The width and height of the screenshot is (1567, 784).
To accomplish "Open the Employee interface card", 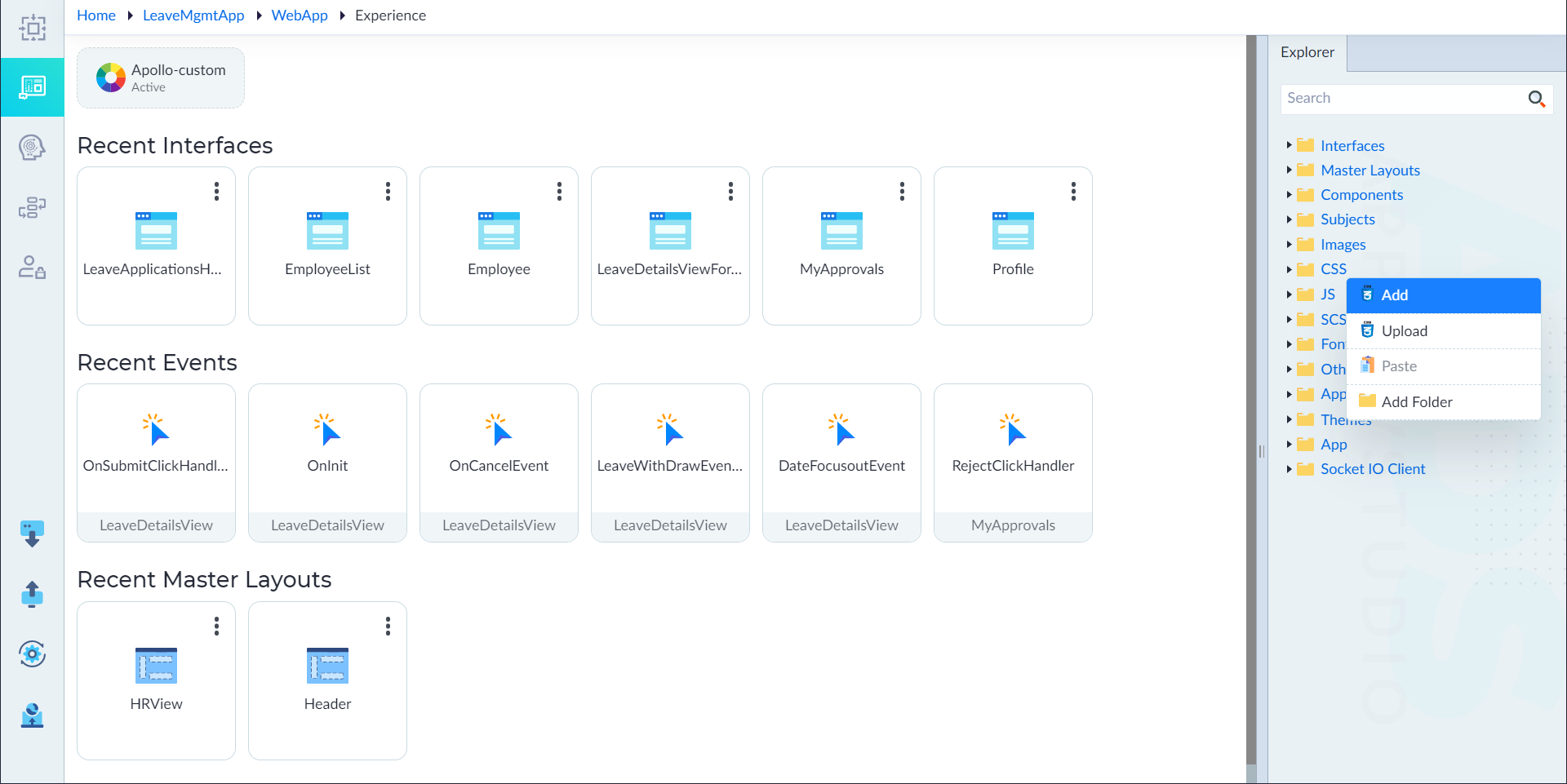I will (499, 246).
